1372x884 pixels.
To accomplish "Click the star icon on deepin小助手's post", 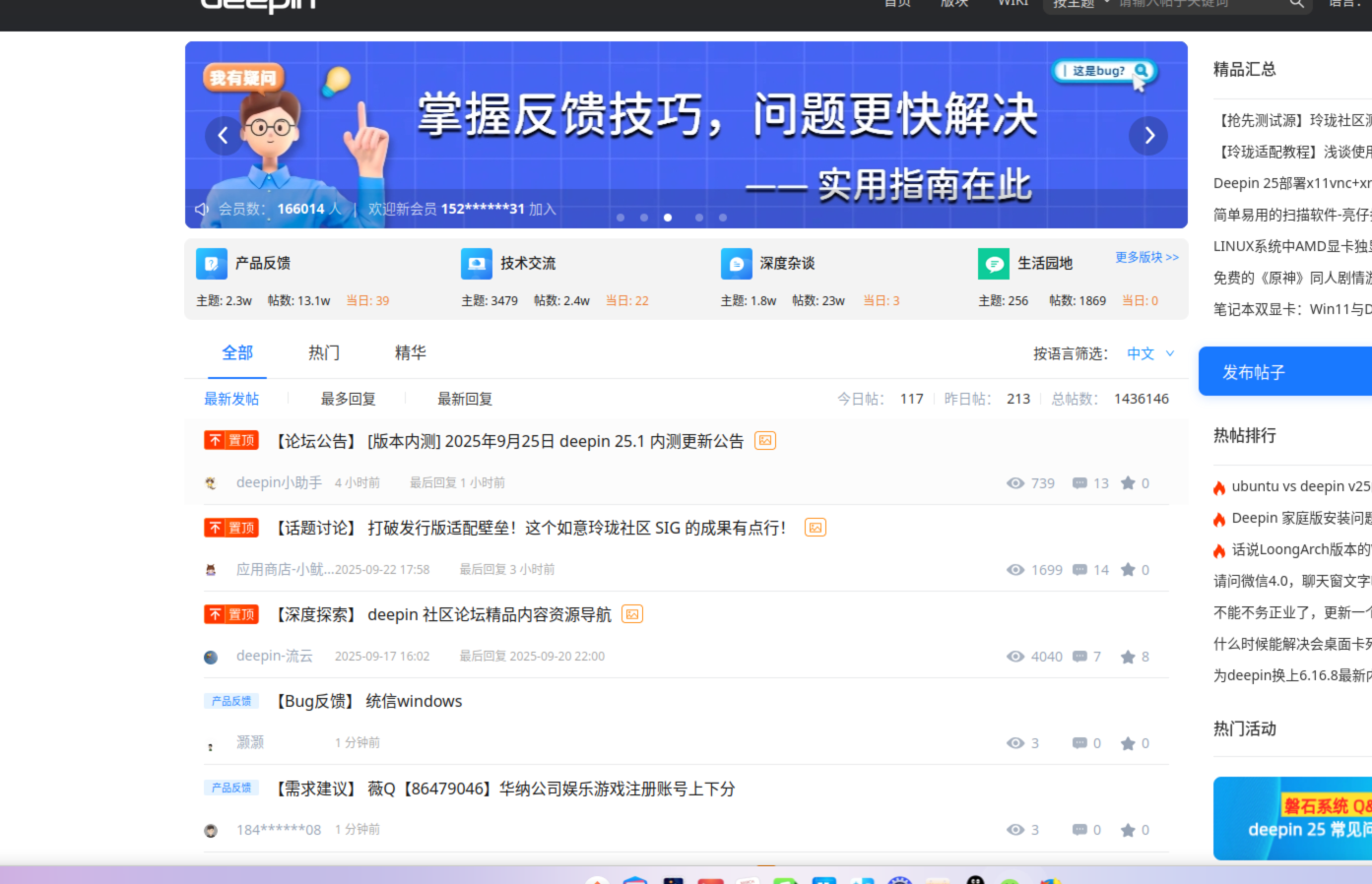I will coord(1128,483).
